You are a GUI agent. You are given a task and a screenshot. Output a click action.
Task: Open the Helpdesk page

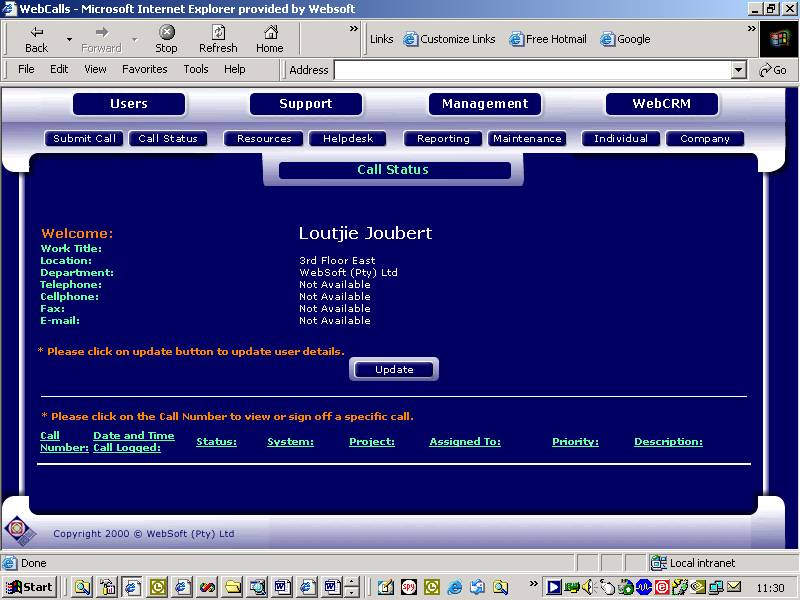tap(348, 139)
